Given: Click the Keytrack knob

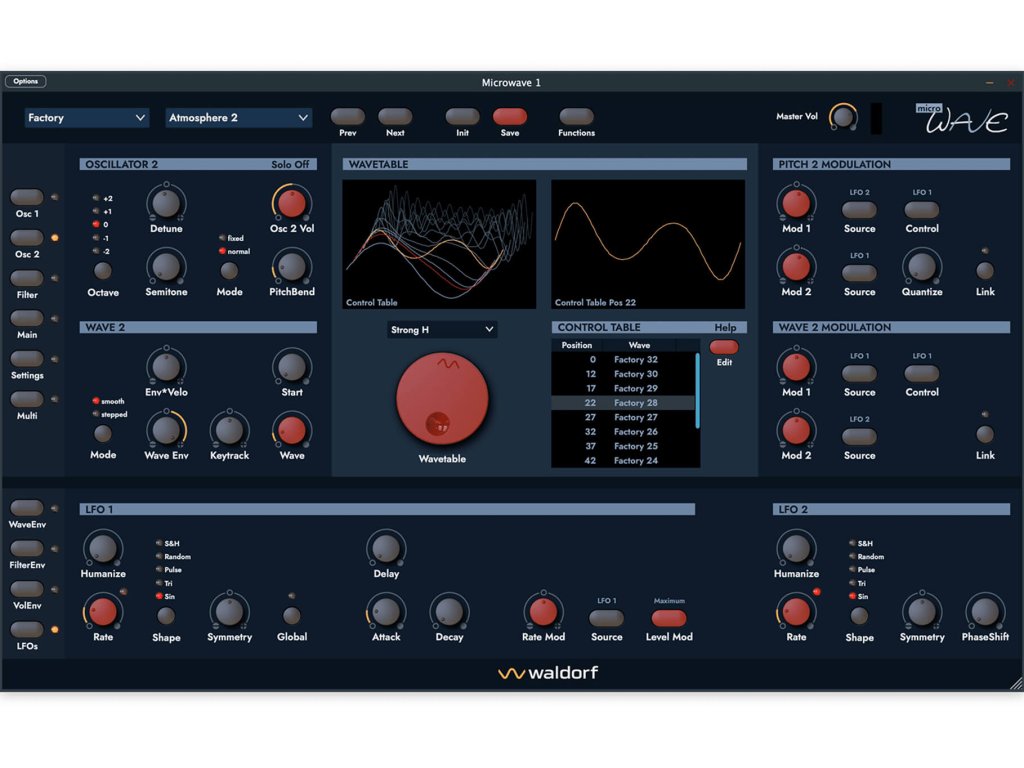Looking at the screenshot, I should point(229,430).
